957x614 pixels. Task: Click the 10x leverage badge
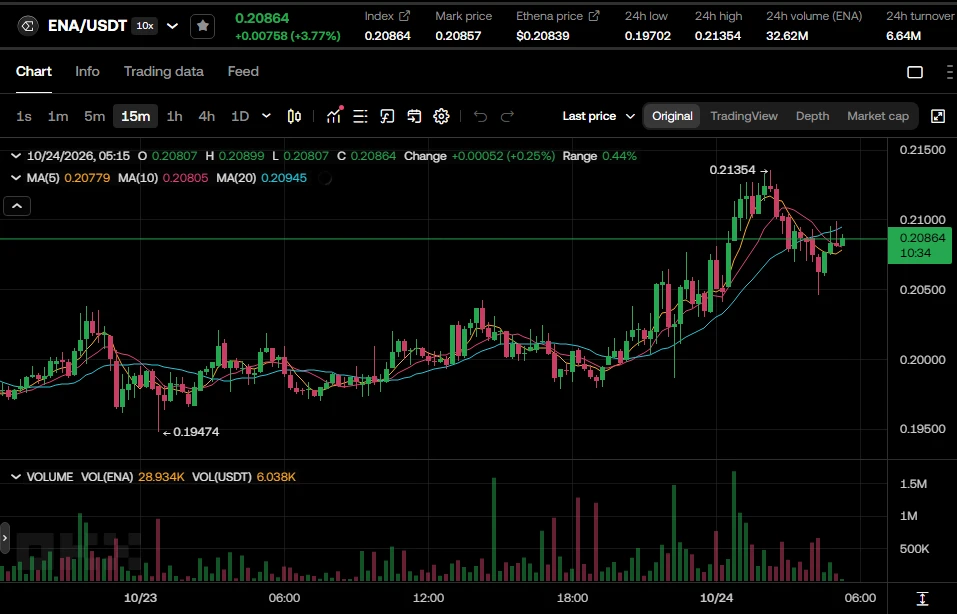145,26
